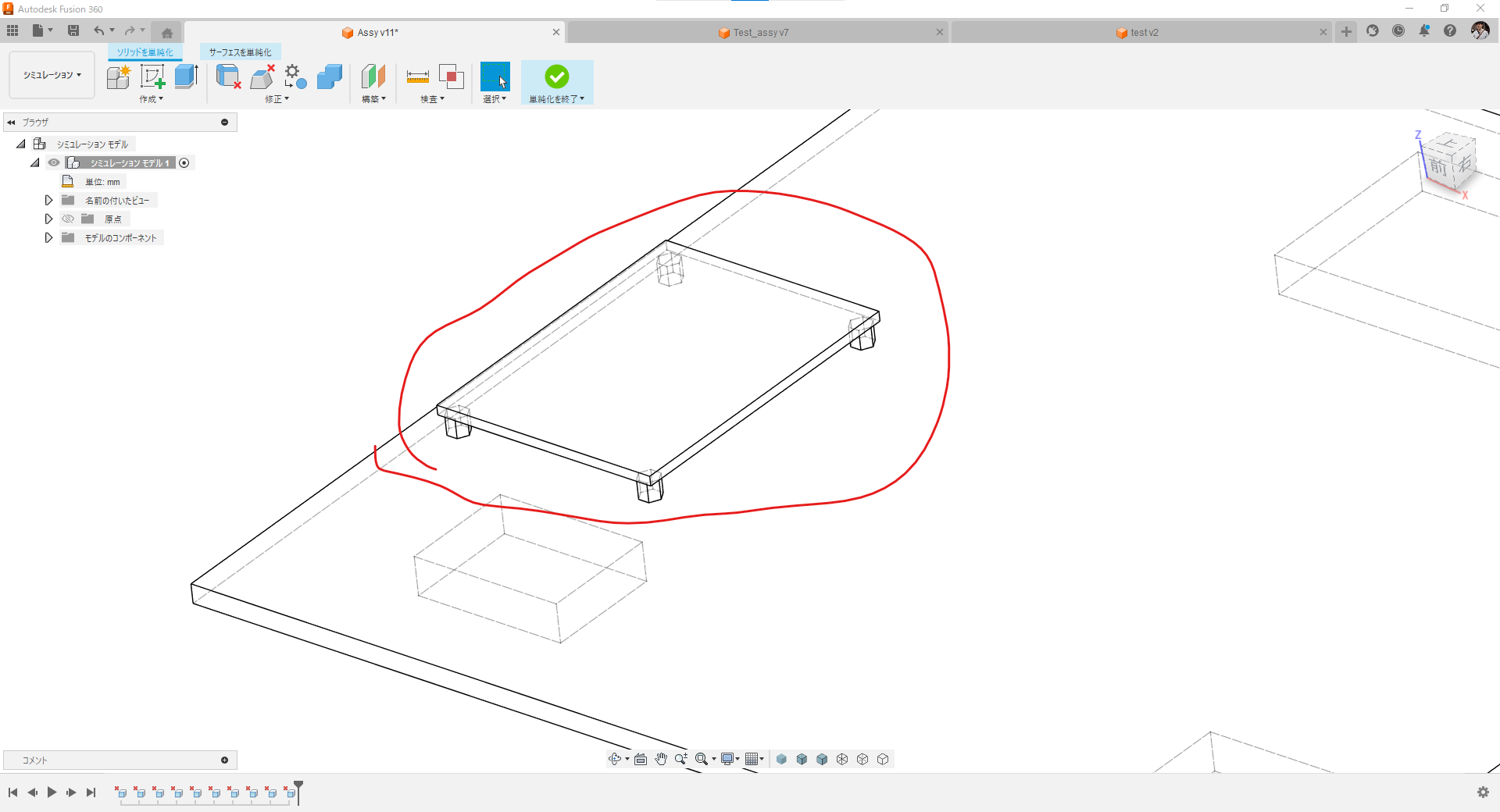Expand the 名前の付いたビュー folder
1500x812 pixels.
[x=48, y=201]
